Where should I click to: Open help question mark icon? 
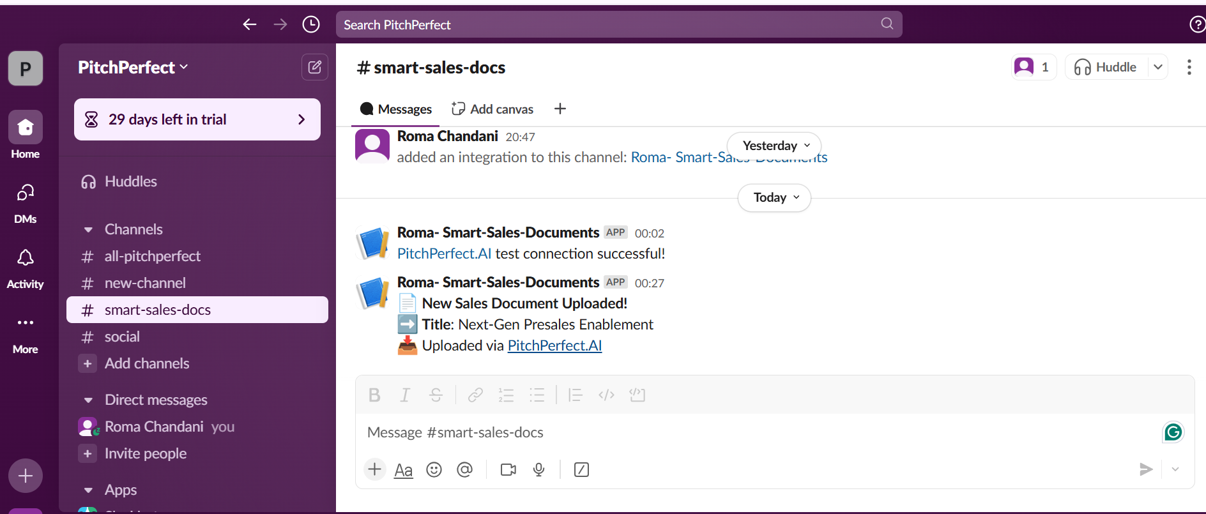tap(1197, 25)
